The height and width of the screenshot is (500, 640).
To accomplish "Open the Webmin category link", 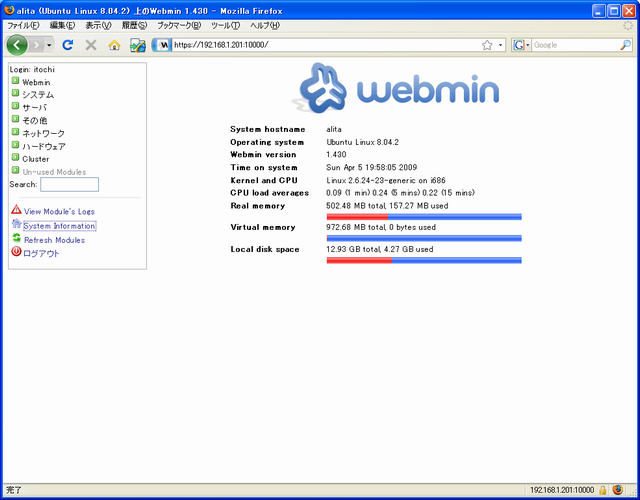I will tap(36, 82).
